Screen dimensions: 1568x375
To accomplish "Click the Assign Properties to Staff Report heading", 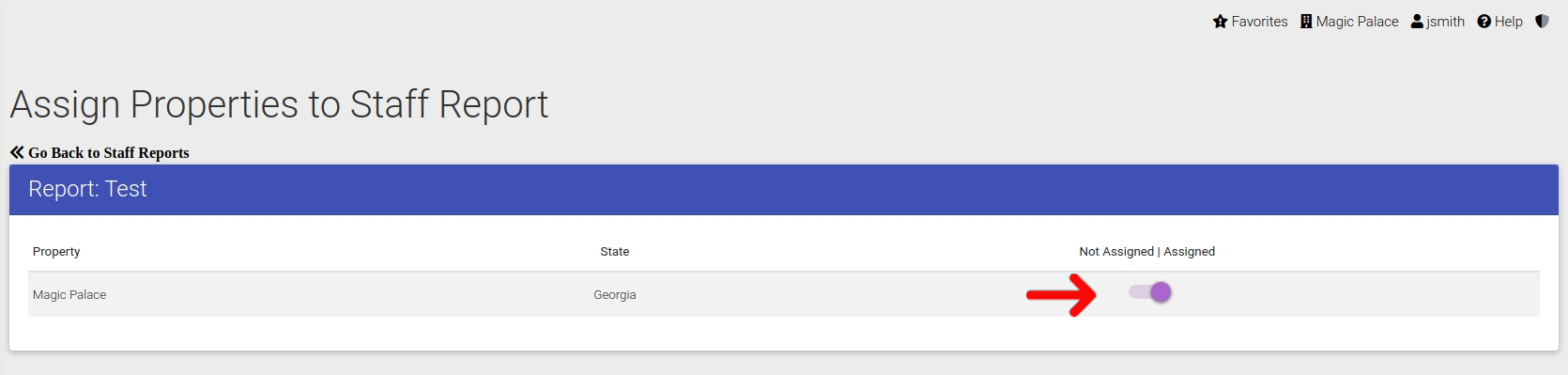I will pyautogui.click(x=279, y=104).
